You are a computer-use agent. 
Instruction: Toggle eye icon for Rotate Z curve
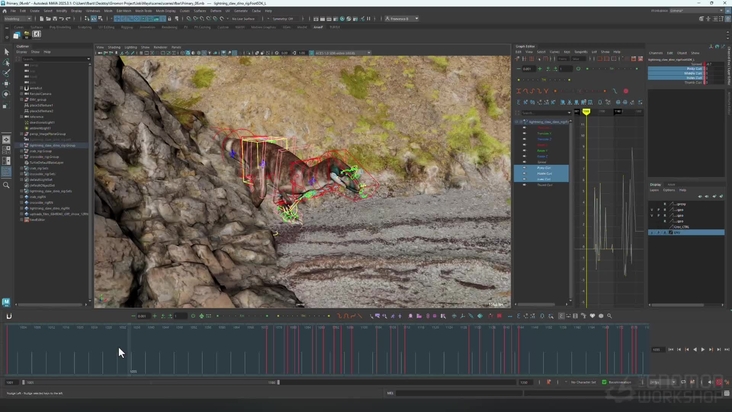tap(524, 156)
